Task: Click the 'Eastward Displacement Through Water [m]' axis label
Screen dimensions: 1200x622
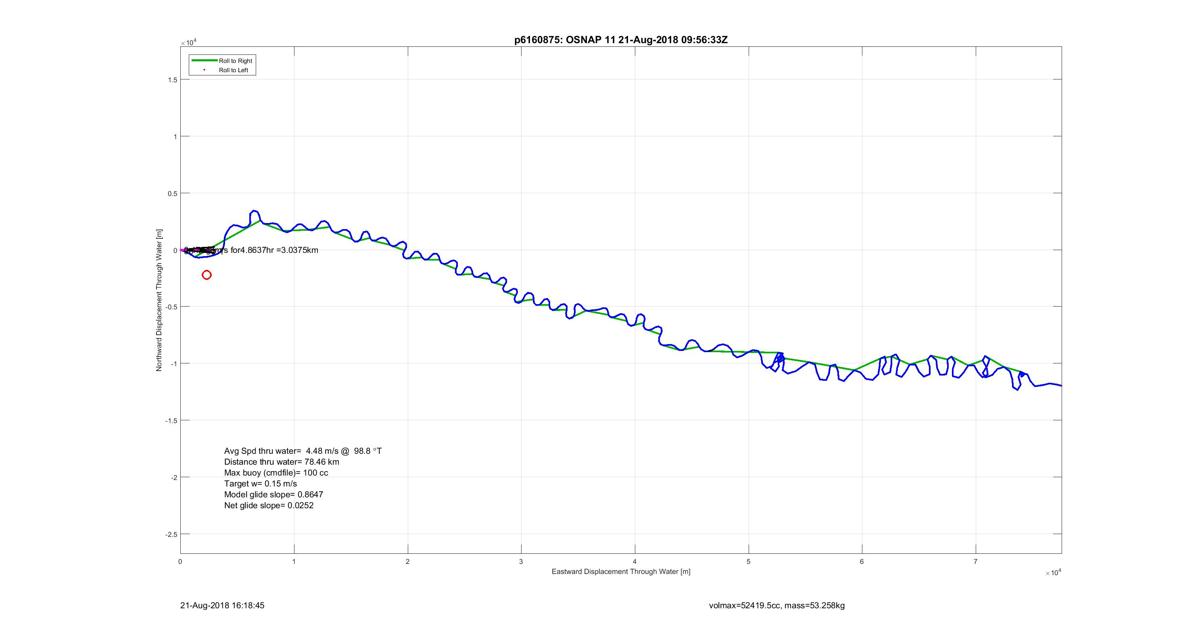Action: pos(620,572)
